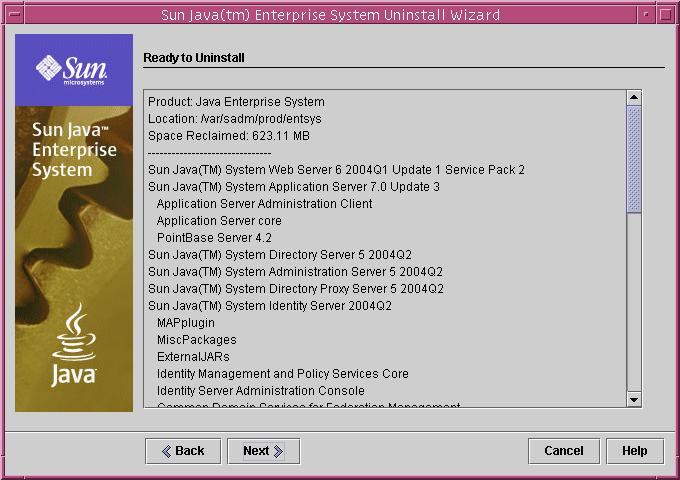Screen dimensions: 680x480
Task: Select 'Product: Java Enterprise System' line
Action: 236,101
